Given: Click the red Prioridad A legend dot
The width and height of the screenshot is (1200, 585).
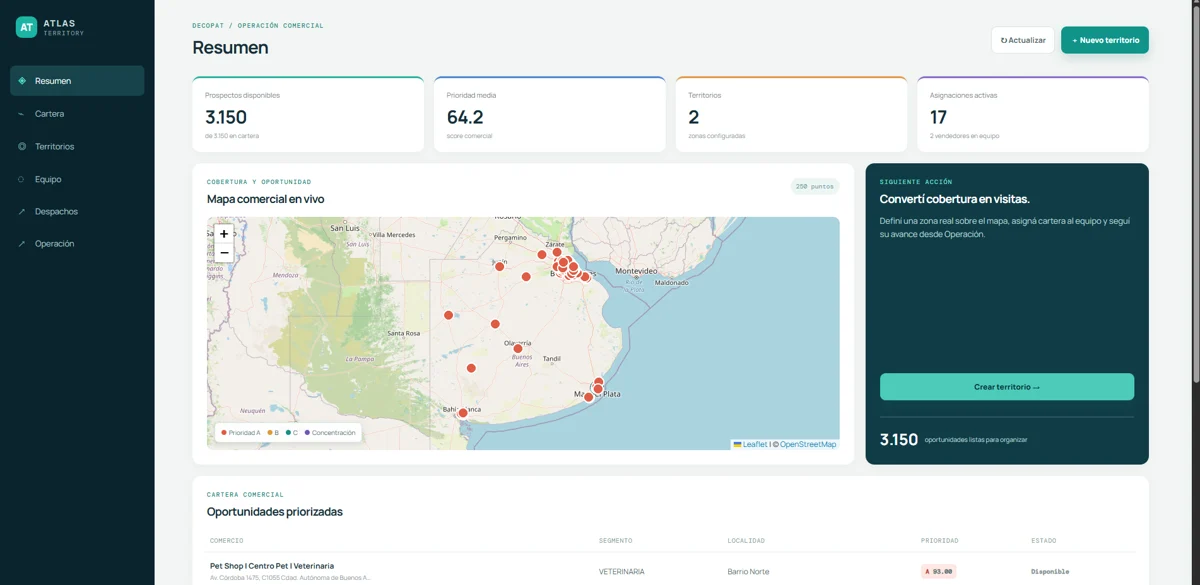Looking at the screenshot, I should pos(224,433).
